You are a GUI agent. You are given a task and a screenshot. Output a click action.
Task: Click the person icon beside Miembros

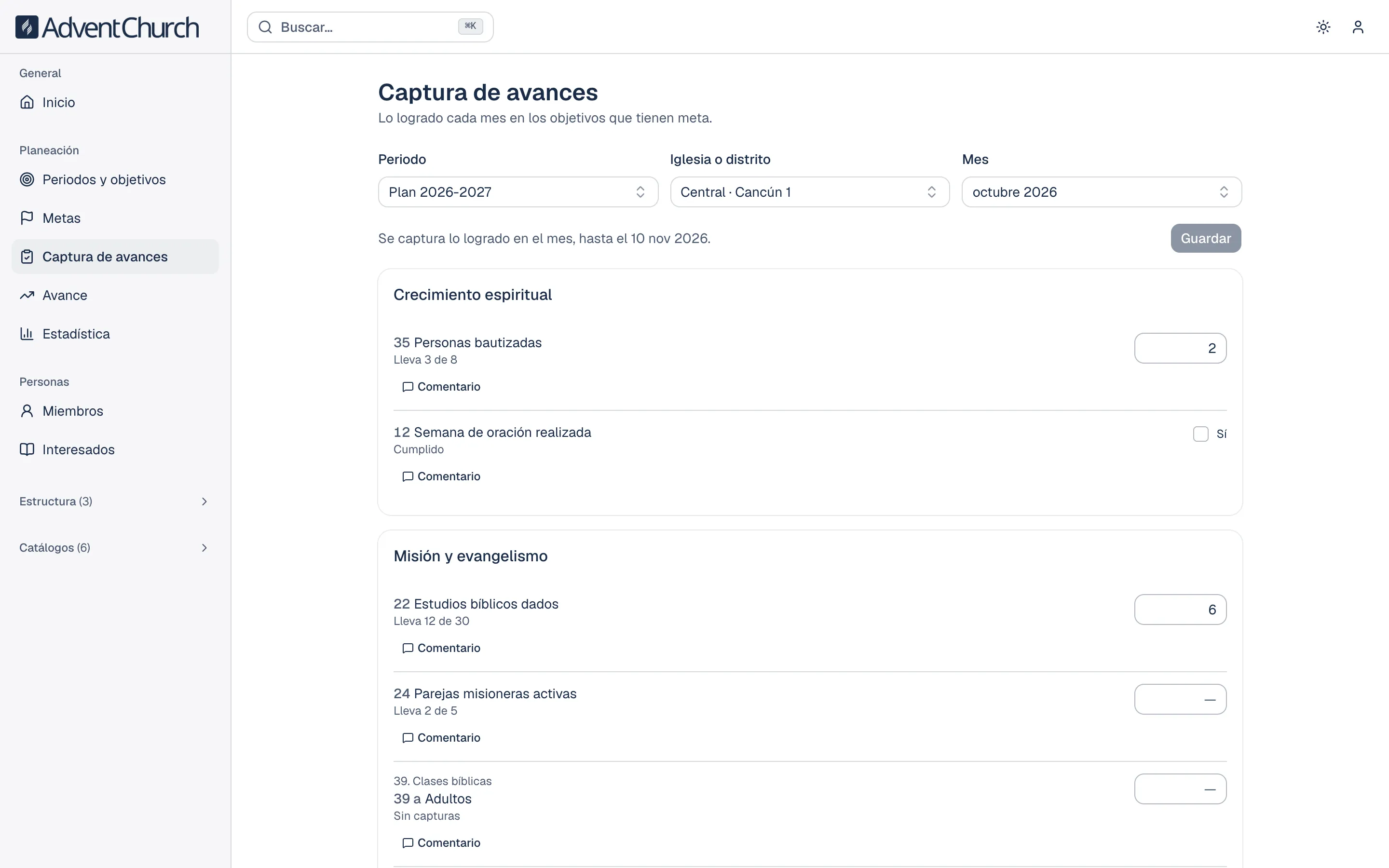[27, 411]
